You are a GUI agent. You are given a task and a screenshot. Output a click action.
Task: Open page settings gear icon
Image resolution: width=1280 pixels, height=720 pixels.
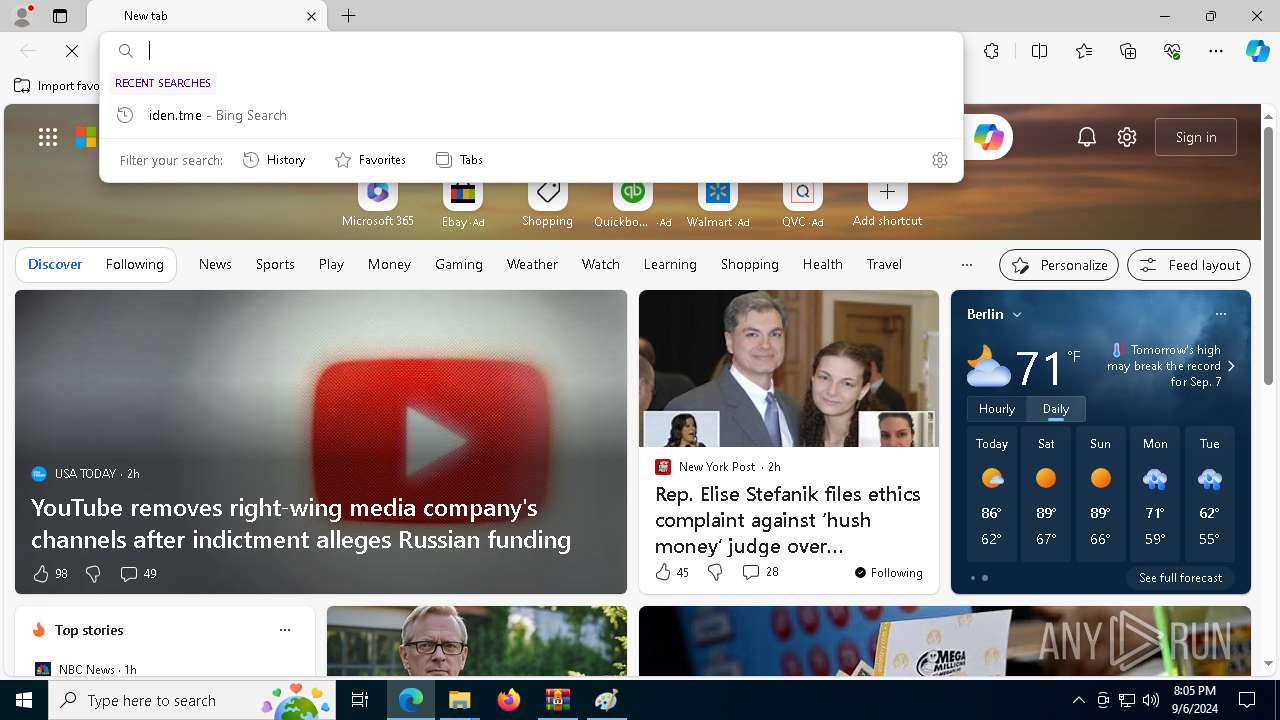click(1127, 137)
